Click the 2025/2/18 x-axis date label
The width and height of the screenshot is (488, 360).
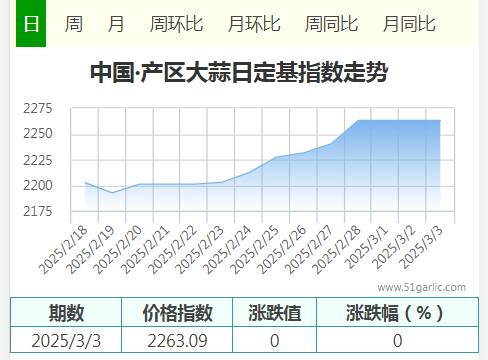point(63,249)
